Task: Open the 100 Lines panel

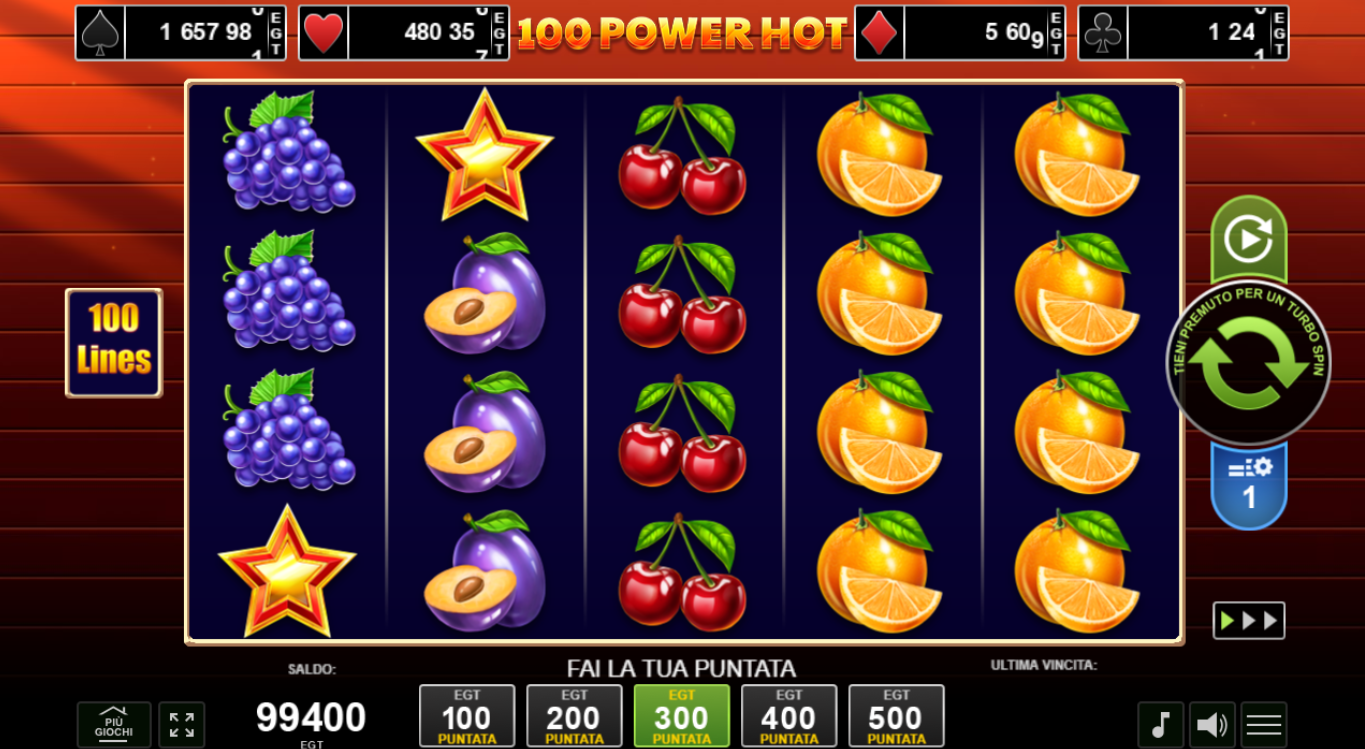Action: [x=114, y=343]
